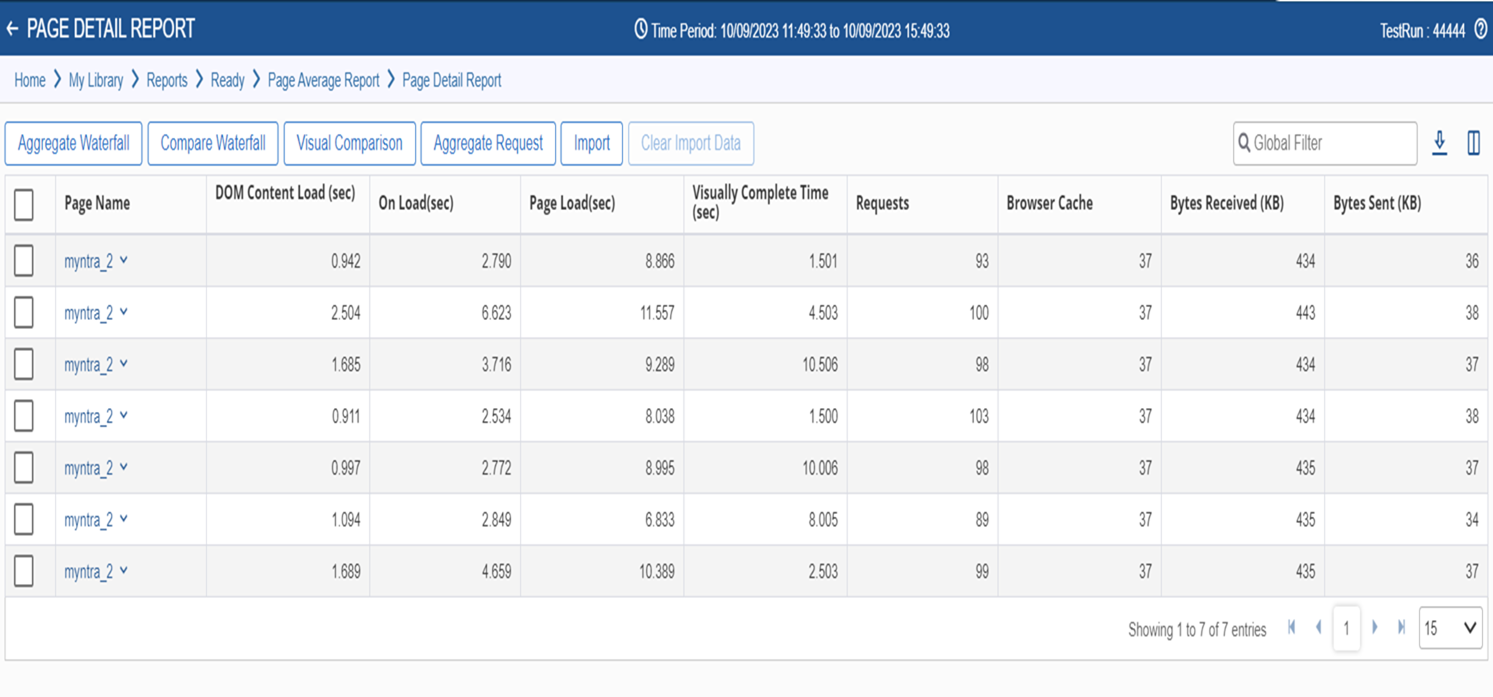Select the checkbox for row with 103 requests
Image resolution: width=1493 pixels, height=697 pixels.
click(24, 416)
